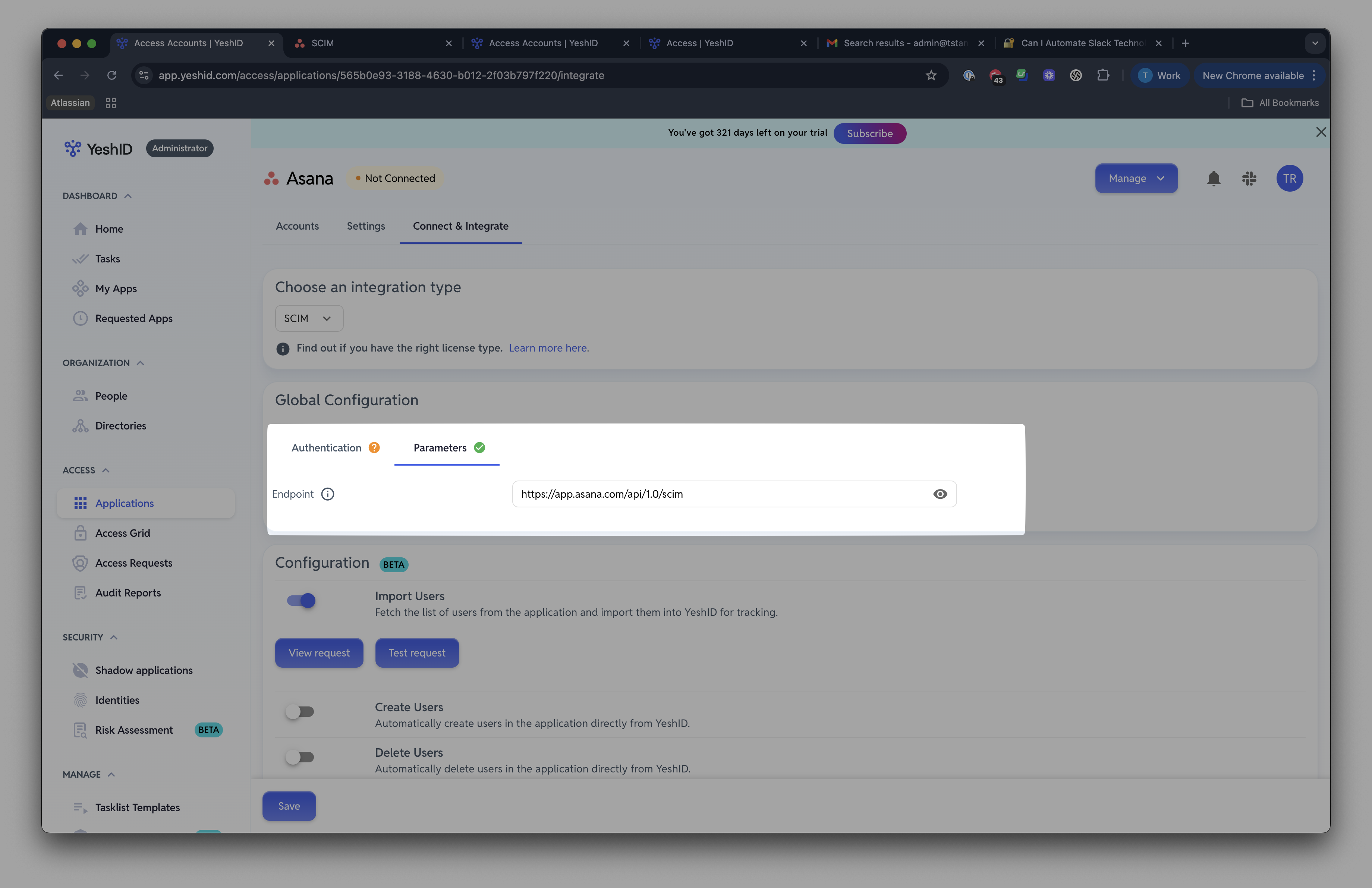
Task: Click the TR user avatar
Action: 1290,179
